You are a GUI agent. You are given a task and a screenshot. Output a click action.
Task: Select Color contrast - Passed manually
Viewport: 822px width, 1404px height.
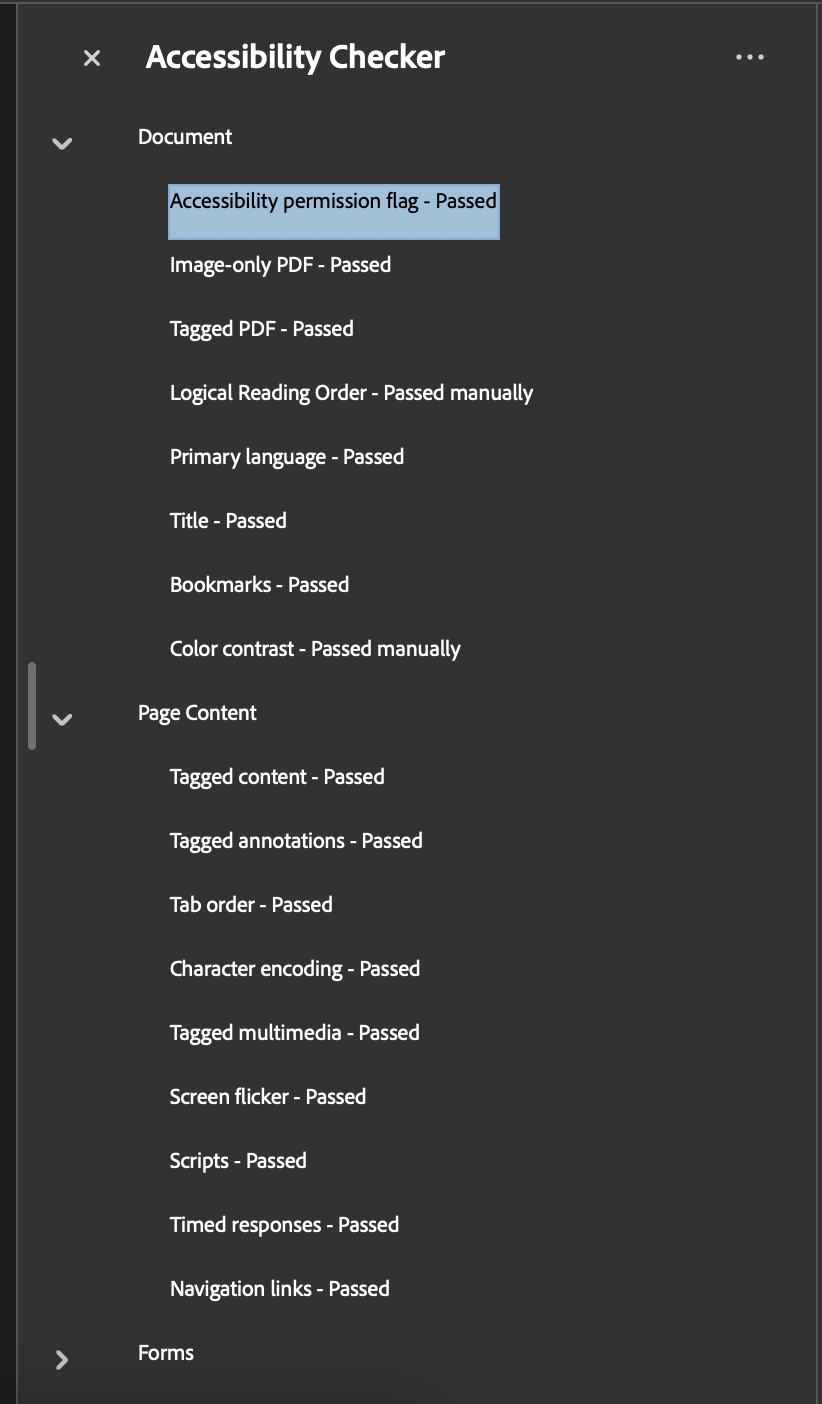pos(315,648)
